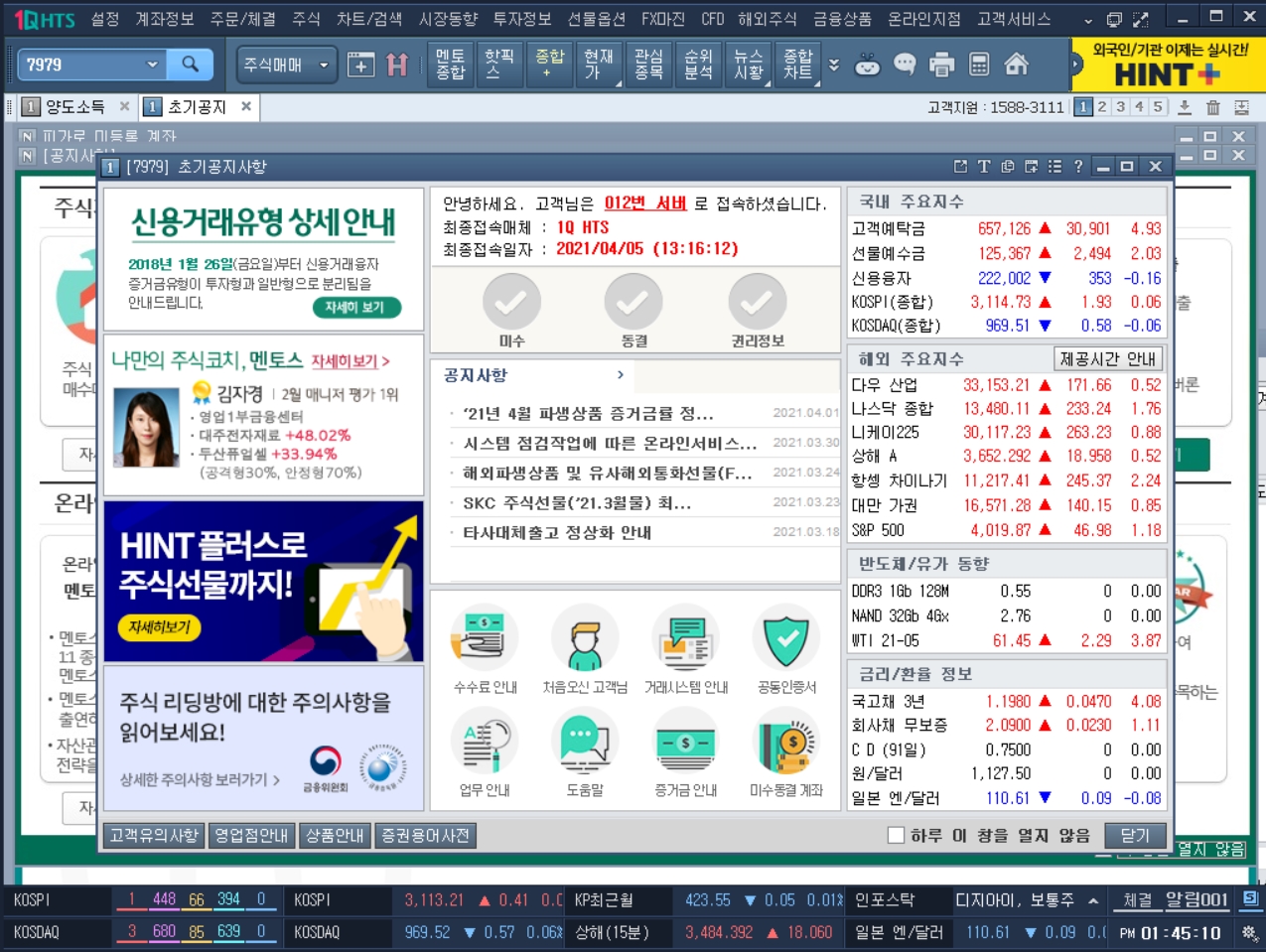Image resolution: width=1266 pixels, height=952 pixels.
Task: Open the calculator icon in toolbar
Action: [x=979, y=66]
